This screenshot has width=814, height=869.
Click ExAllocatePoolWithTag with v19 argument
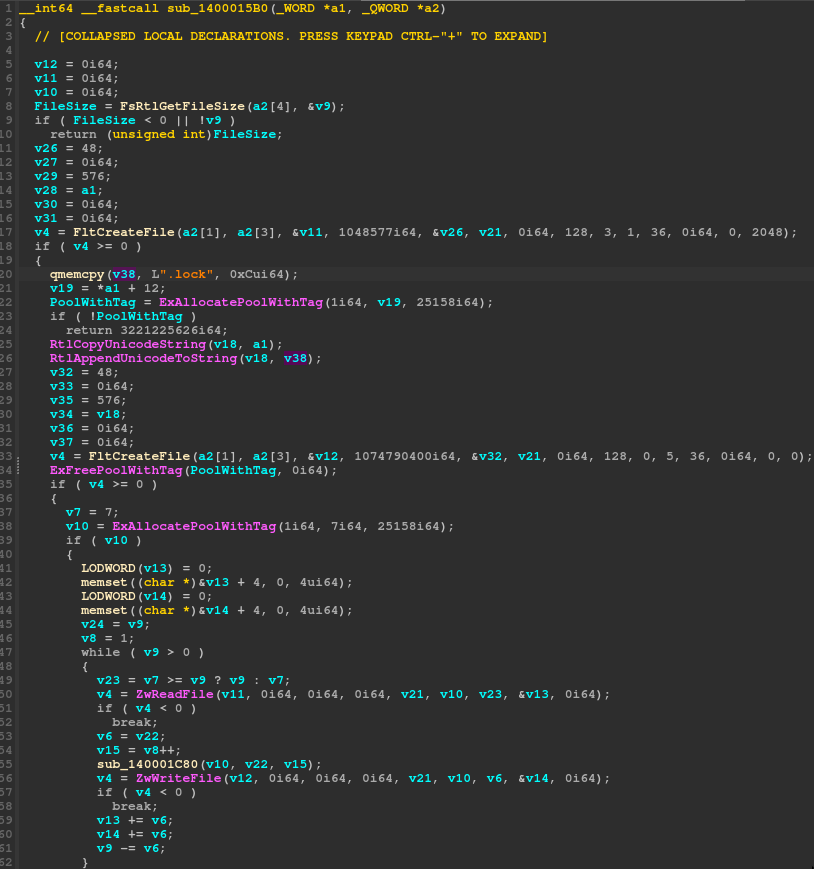(x=241, y=303)
